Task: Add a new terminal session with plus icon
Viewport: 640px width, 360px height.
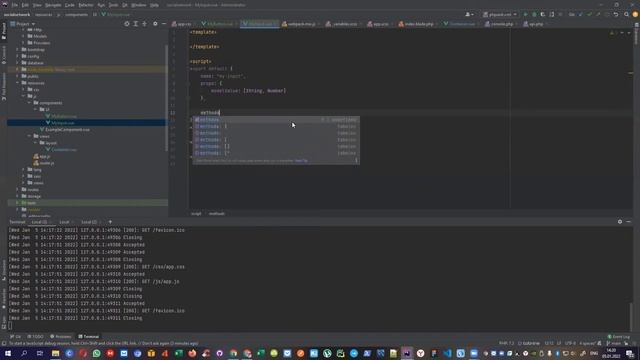Action: coord(110,222)
